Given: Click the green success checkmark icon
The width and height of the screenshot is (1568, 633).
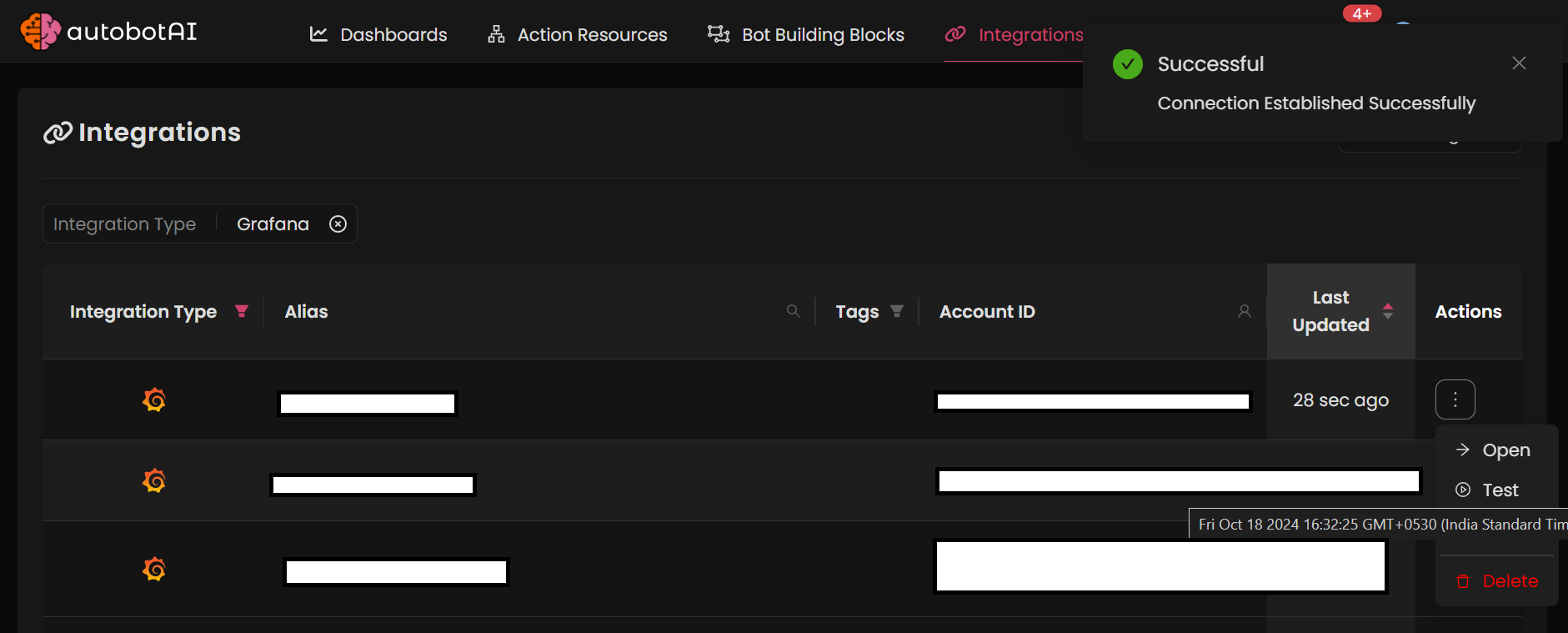Looking at the screenshot, I should pos(1128,64).
